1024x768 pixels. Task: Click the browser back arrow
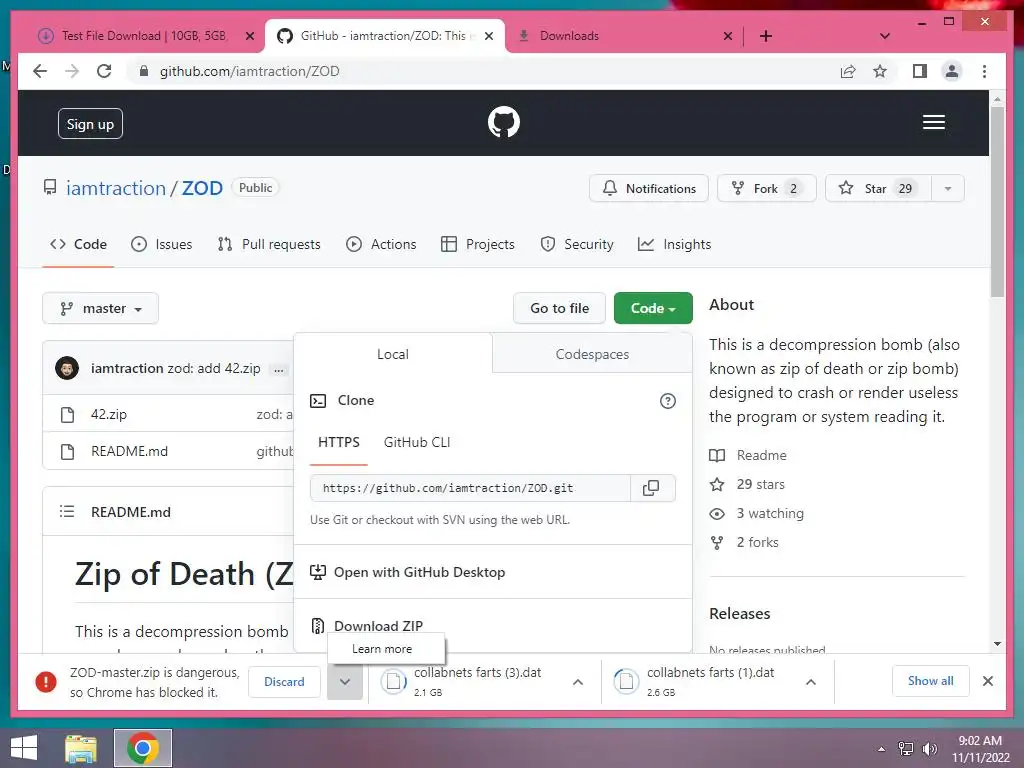click(40, 71)
